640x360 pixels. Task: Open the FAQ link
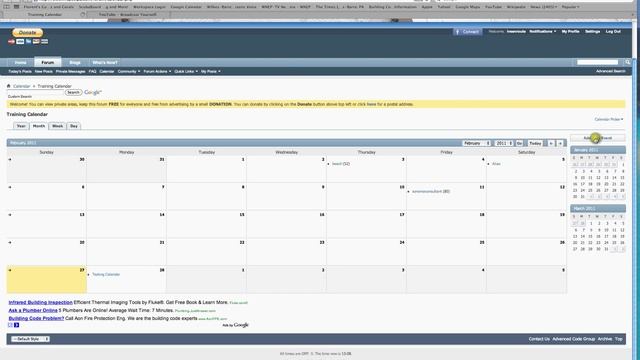point(92,71)
